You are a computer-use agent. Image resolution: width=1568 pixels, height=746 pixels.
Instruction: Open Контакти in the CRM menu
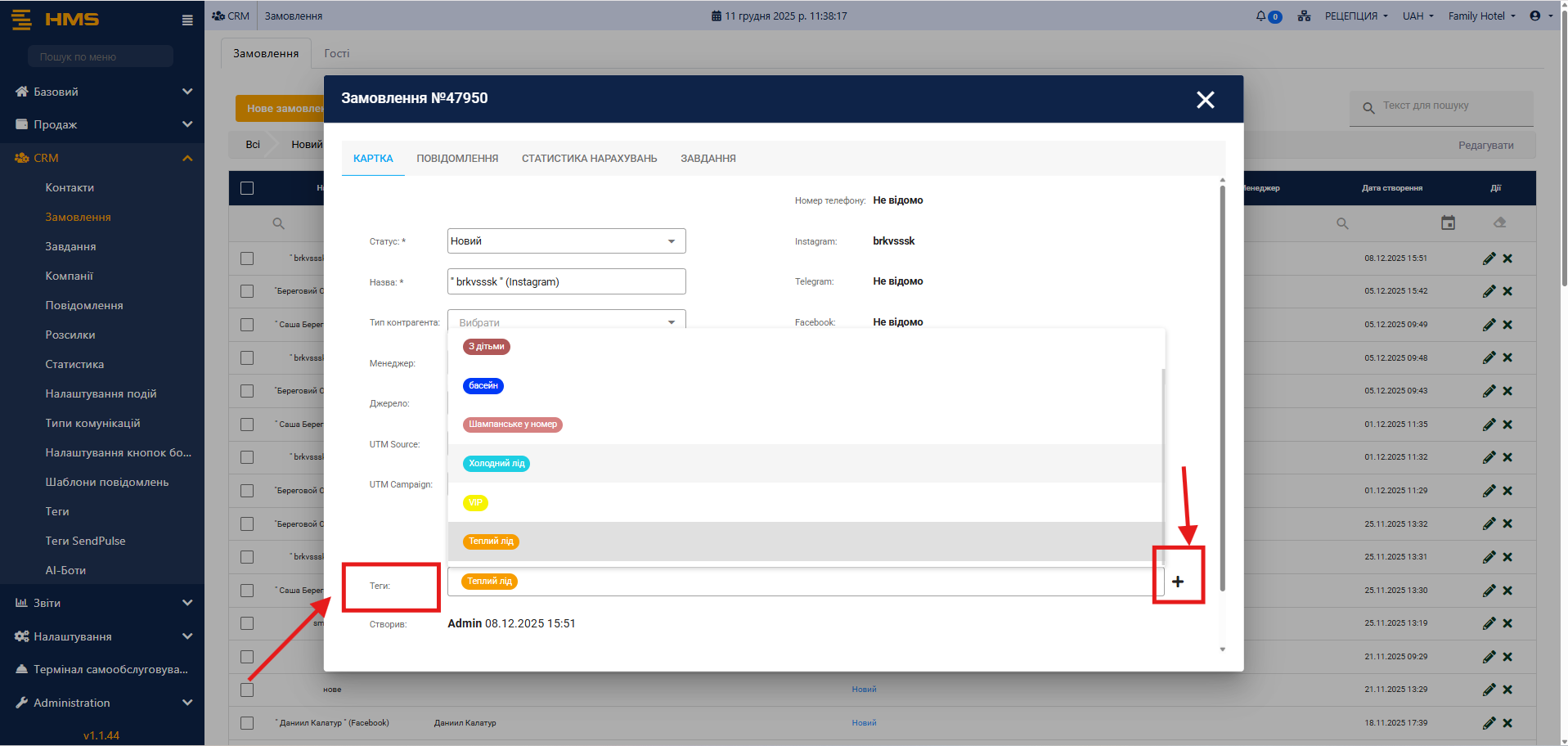tap(70, 187)
